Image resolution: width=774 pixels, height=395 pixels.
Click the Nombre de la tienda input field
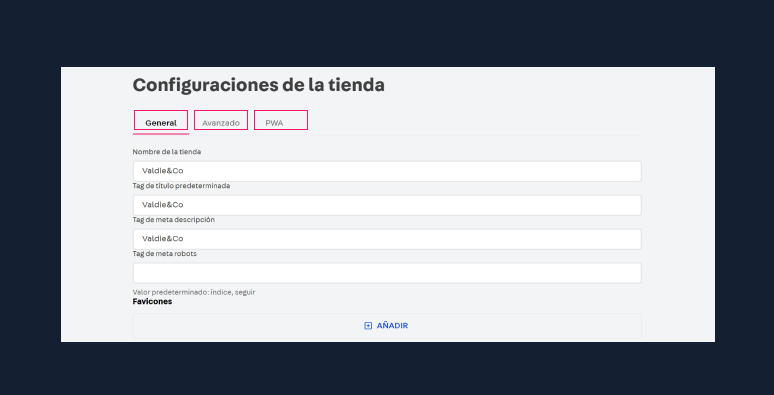coord(387,171)
